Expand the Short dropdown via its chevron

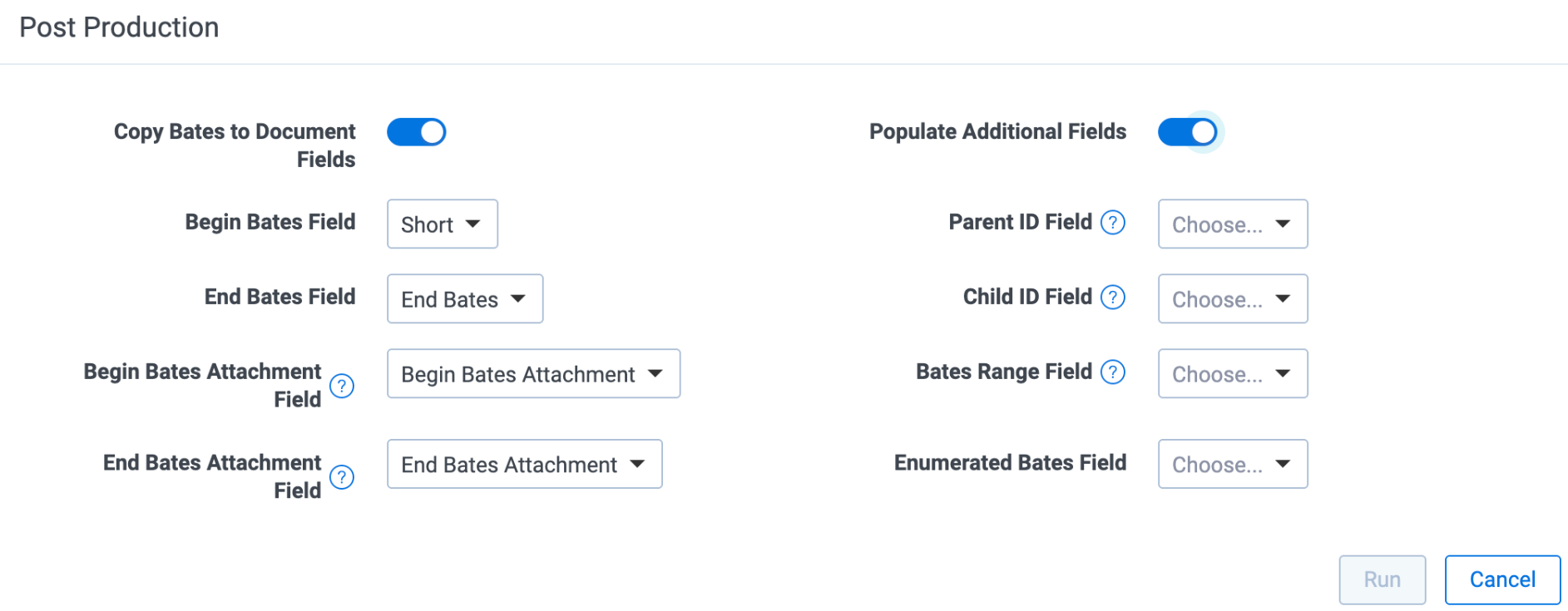coord(472,224)
